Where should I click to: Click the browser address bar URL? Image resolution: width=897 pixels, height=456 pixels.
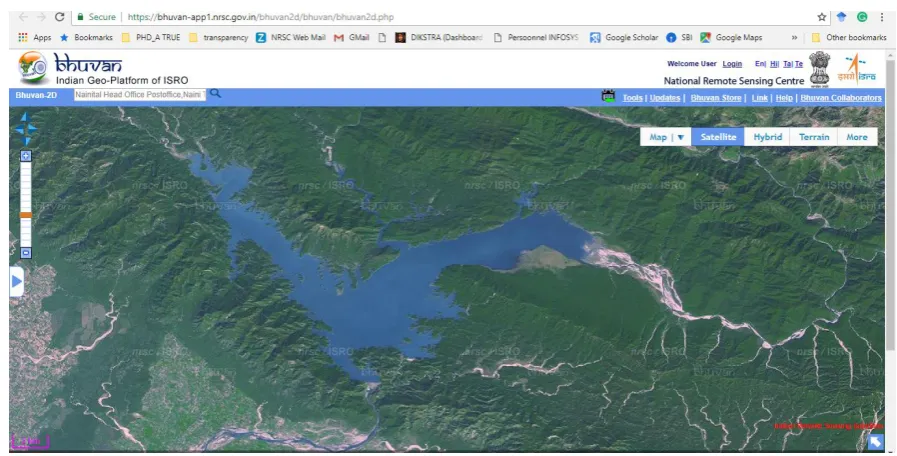[260, 17]
